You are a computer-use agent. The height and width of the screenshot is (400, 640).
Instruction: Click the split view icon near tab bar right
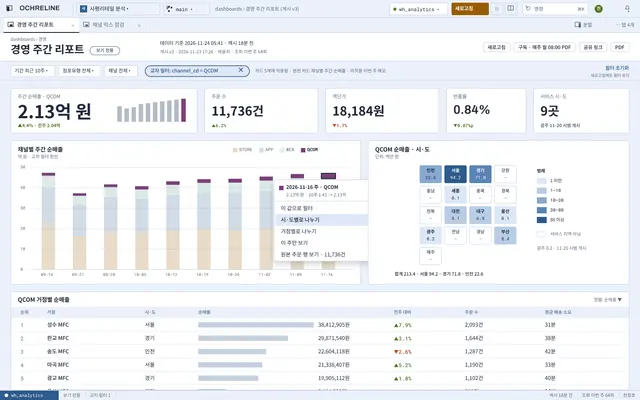(x=577, y=24)
